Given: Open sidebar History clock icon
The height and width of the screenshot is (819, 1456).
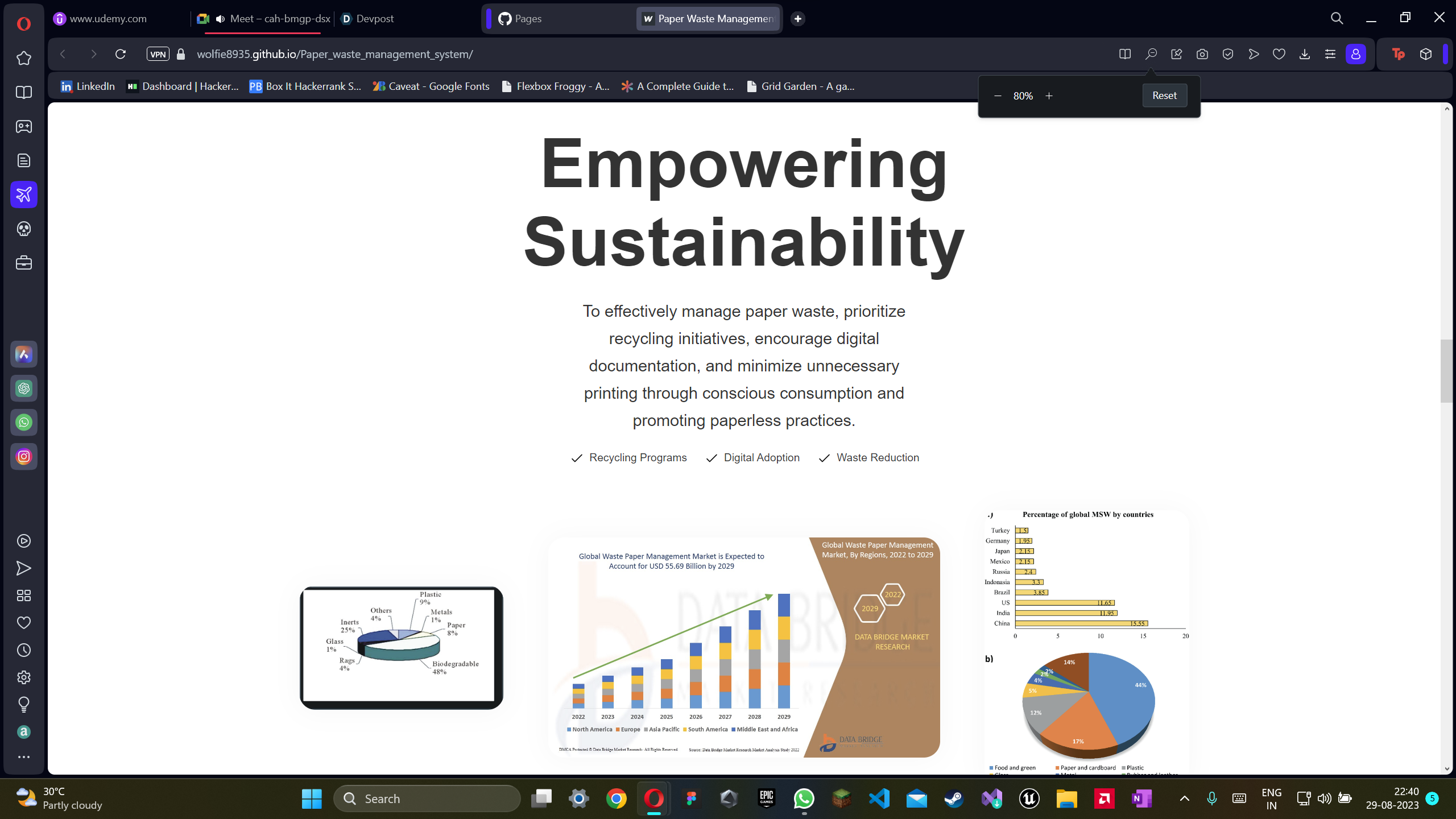Looking at the screenshot, I should click(x=24, y=650).
